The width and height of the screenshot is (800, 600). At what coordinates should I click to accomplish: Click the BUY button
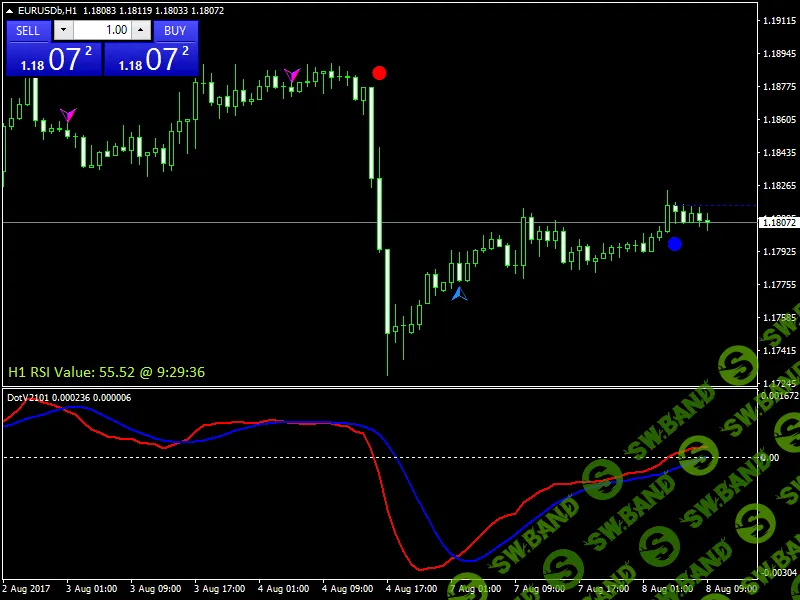(175, 31)
